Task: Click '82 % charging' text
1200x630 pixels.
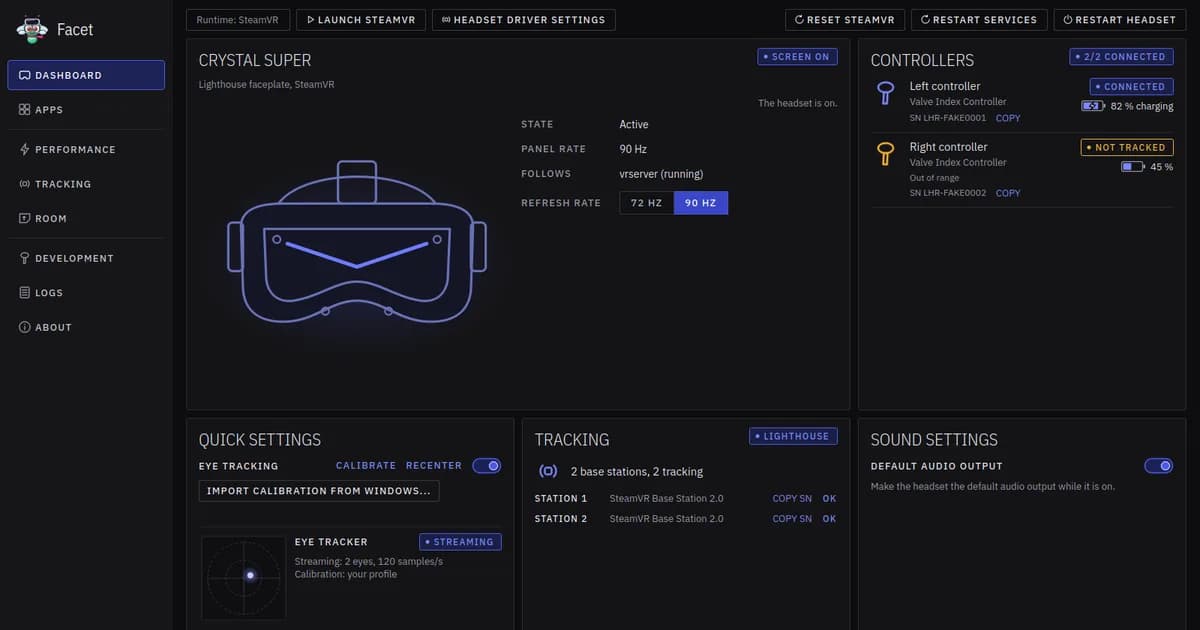Action: point(1142,106)
